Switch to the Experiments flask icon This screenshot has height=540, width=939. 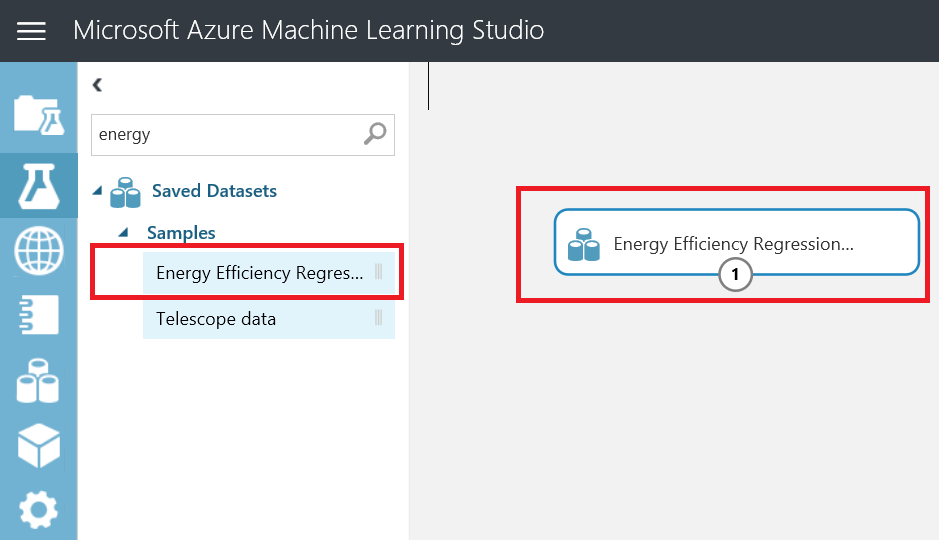click(38, 184)
